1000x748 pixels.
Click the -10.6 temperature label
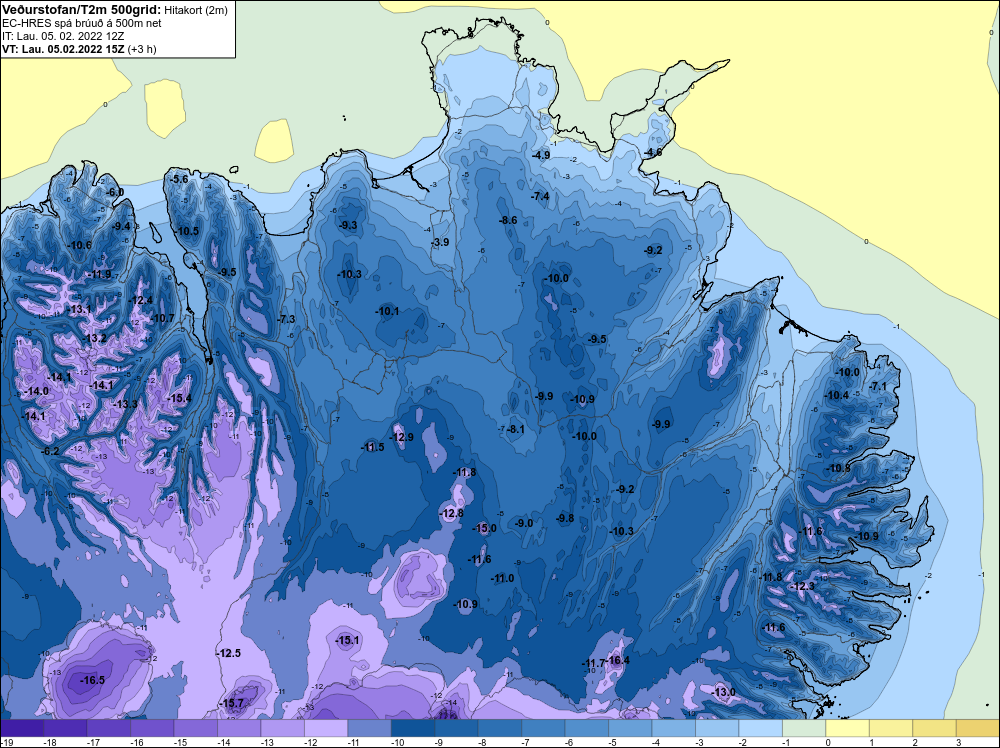click(x=80, y=245)
